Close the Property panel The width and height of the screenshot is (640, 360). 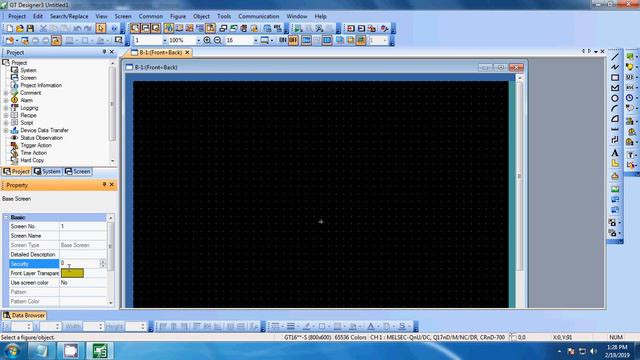(x=112, y=185)
